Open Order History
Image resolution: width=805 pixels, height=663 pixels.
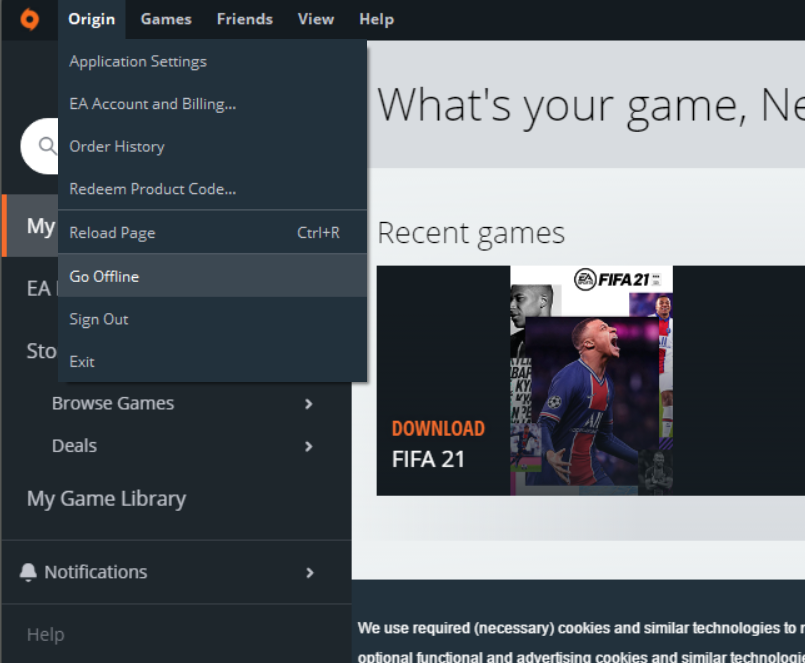tap(117, 147)
